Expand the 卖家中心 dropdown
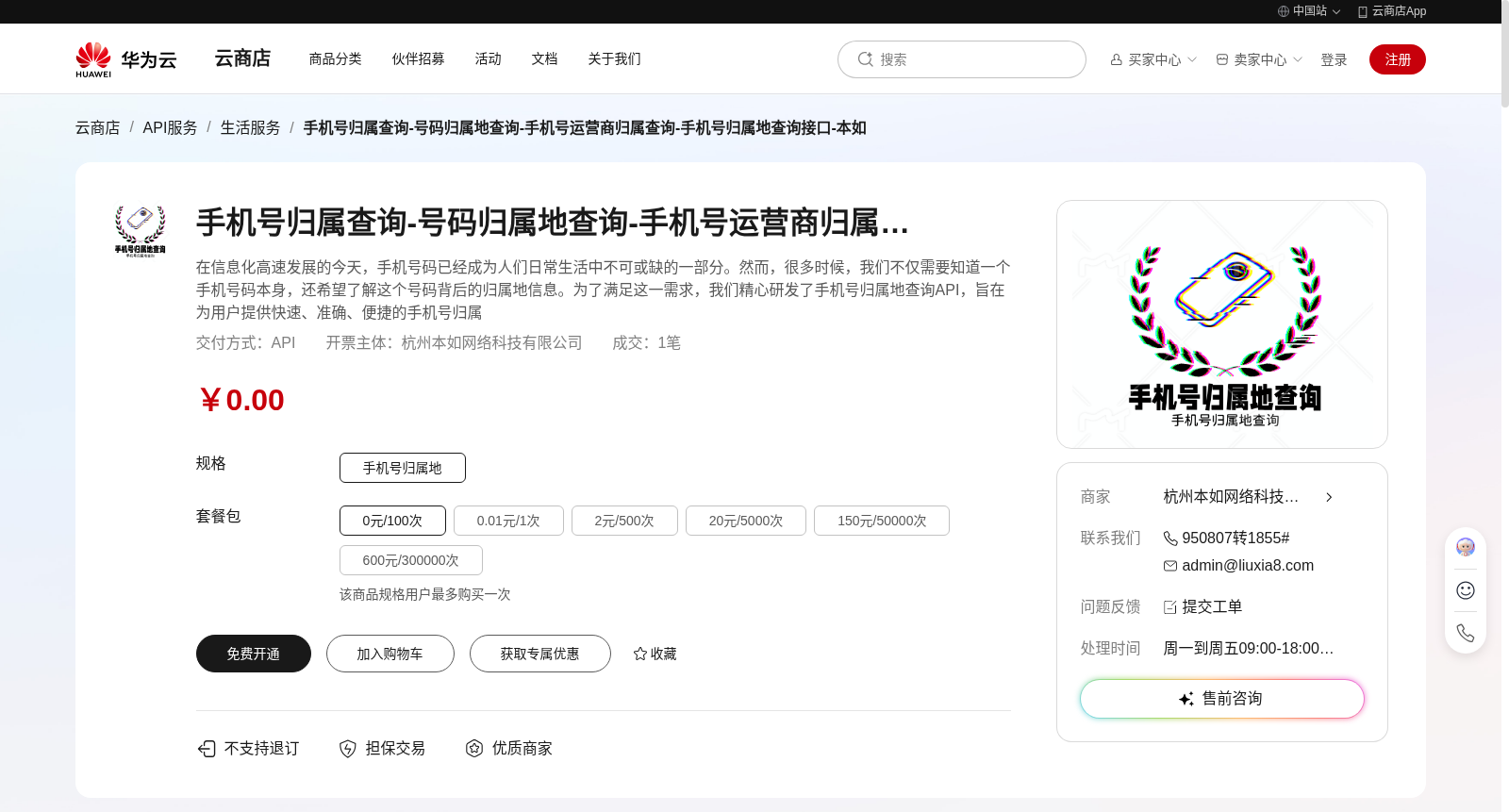 coord(1298,59)
